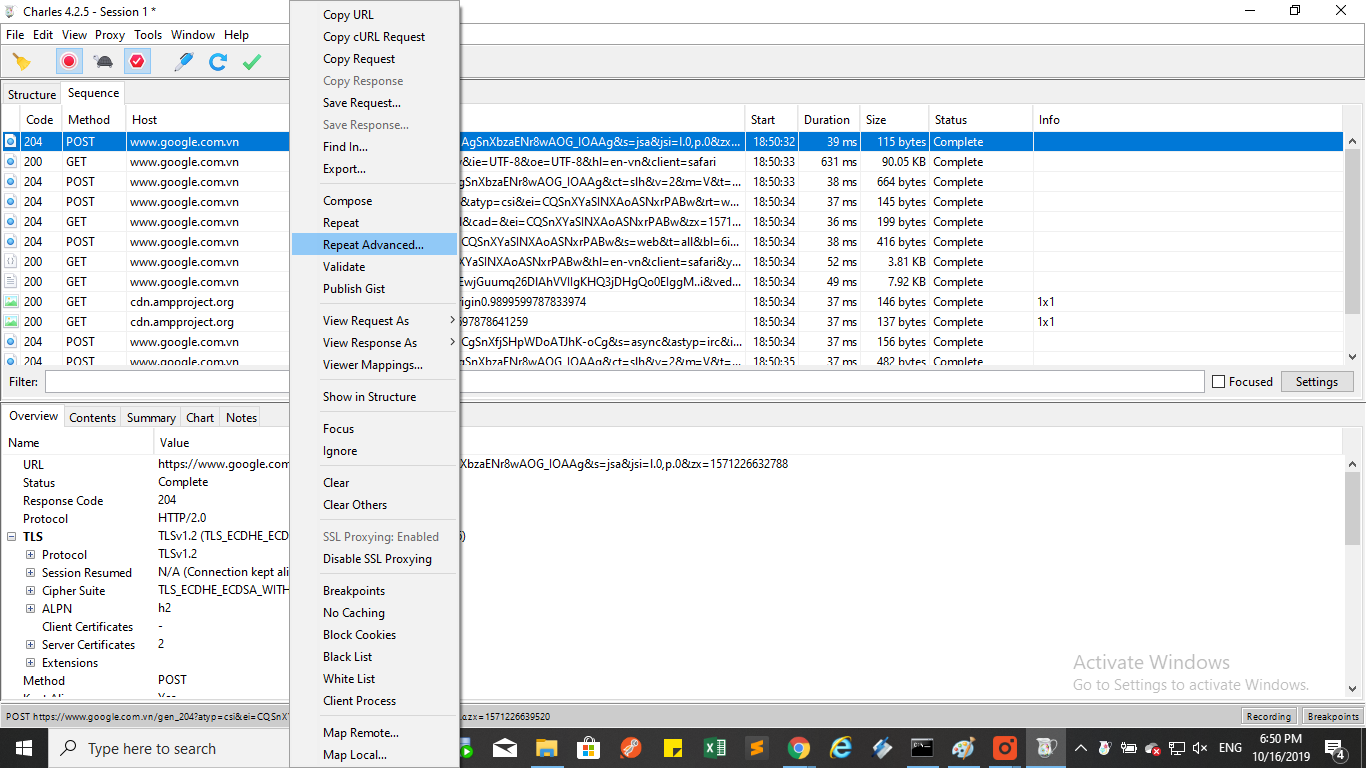
Task: Click the icon of the 3.81 KB row
Action: (11, 262)
